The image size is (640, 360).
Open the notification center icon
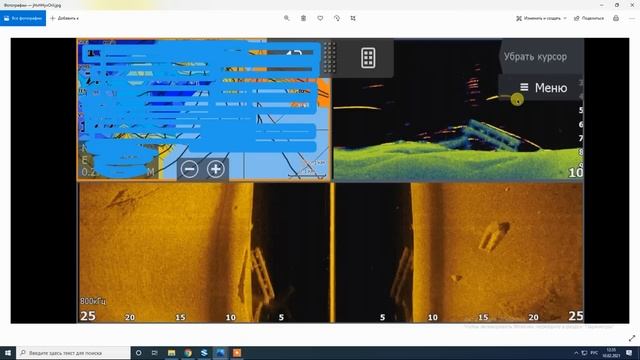tap(629, 353)
